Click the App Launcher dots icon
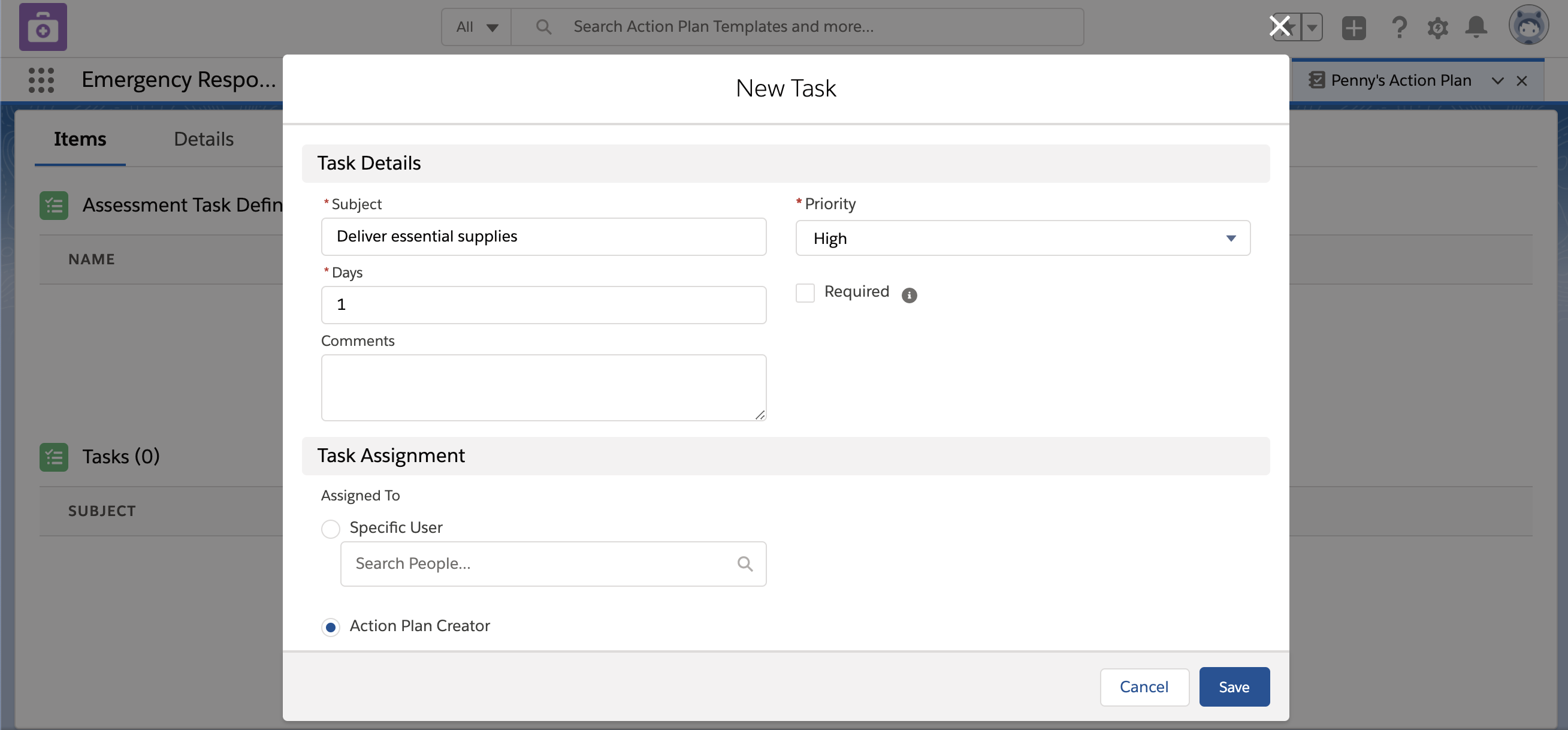Image resolution: width=1568 pixels, height=730 pixels. [x=41, y=80]
